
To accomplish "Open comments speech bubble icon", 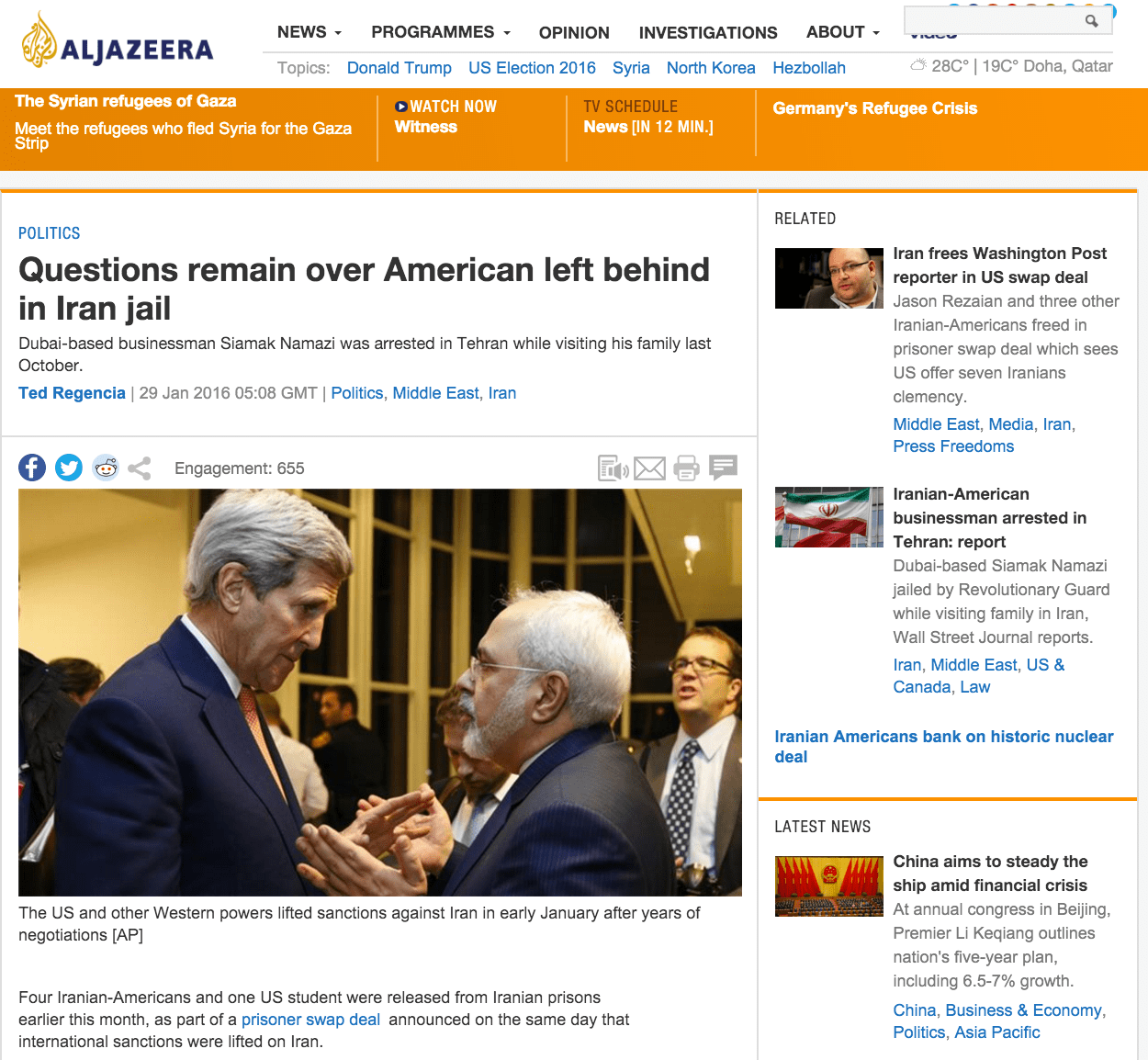I will [724, 468].
